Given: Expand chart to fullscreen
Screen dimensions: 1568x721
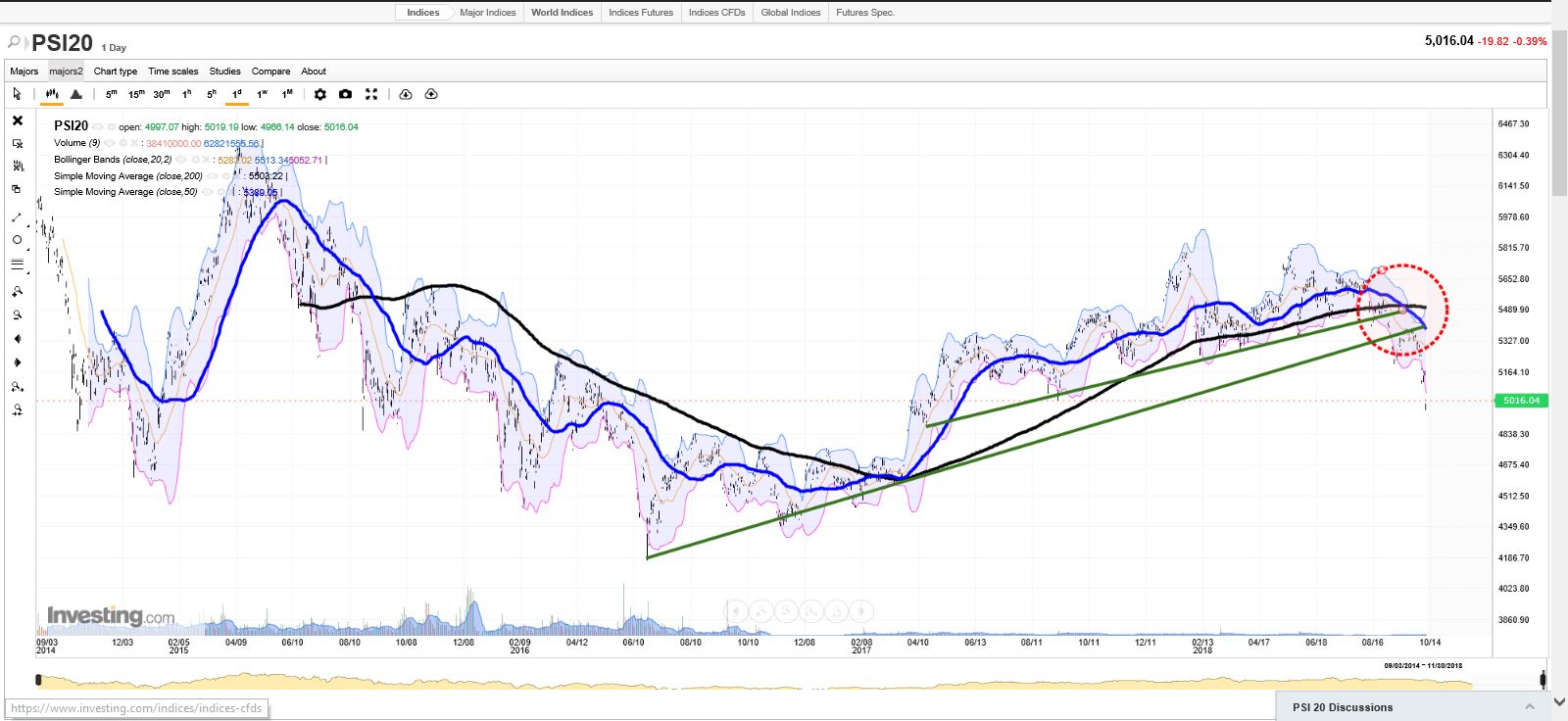Looking at the screenshot, I should (371, 94).
